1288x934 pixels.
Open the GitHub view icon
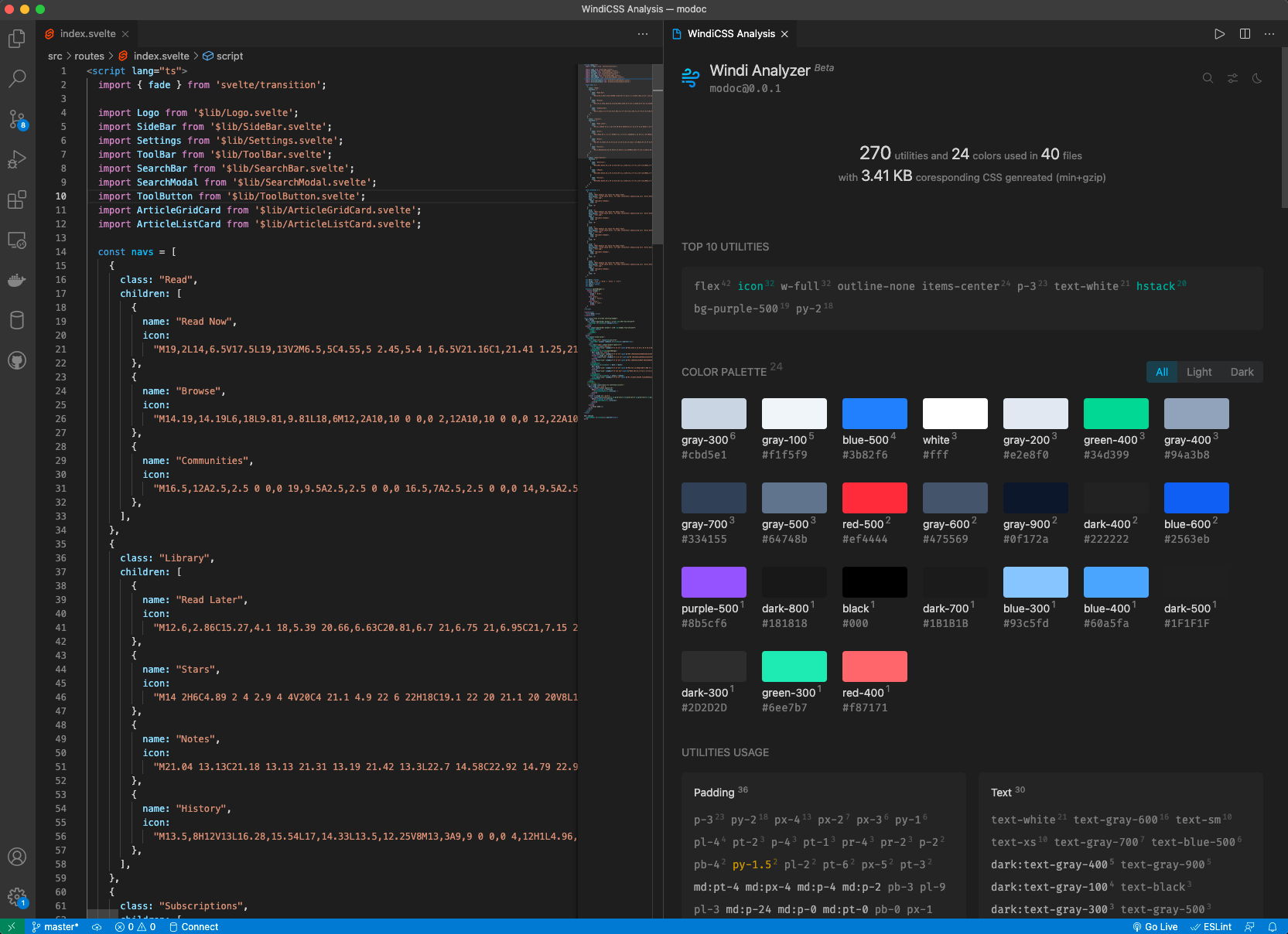tap(17, 360)
